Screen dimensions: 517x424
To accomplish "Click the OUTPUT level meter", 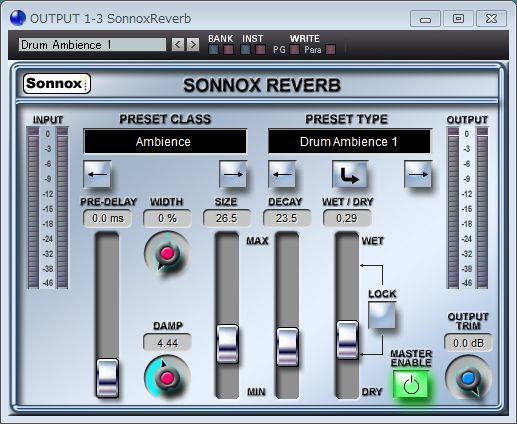I will [467, 207].
